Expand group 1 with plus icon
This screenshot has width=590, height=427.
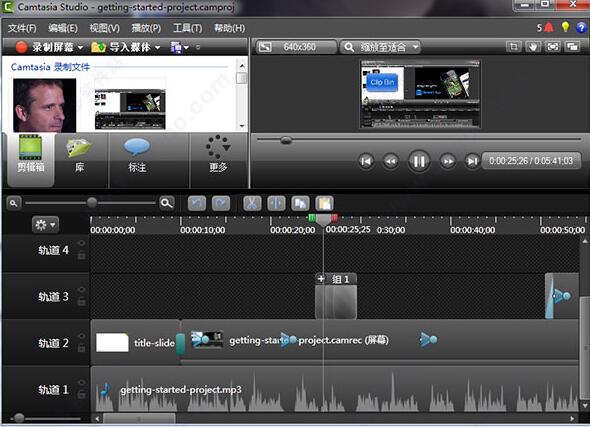click(x=321, y=279)
